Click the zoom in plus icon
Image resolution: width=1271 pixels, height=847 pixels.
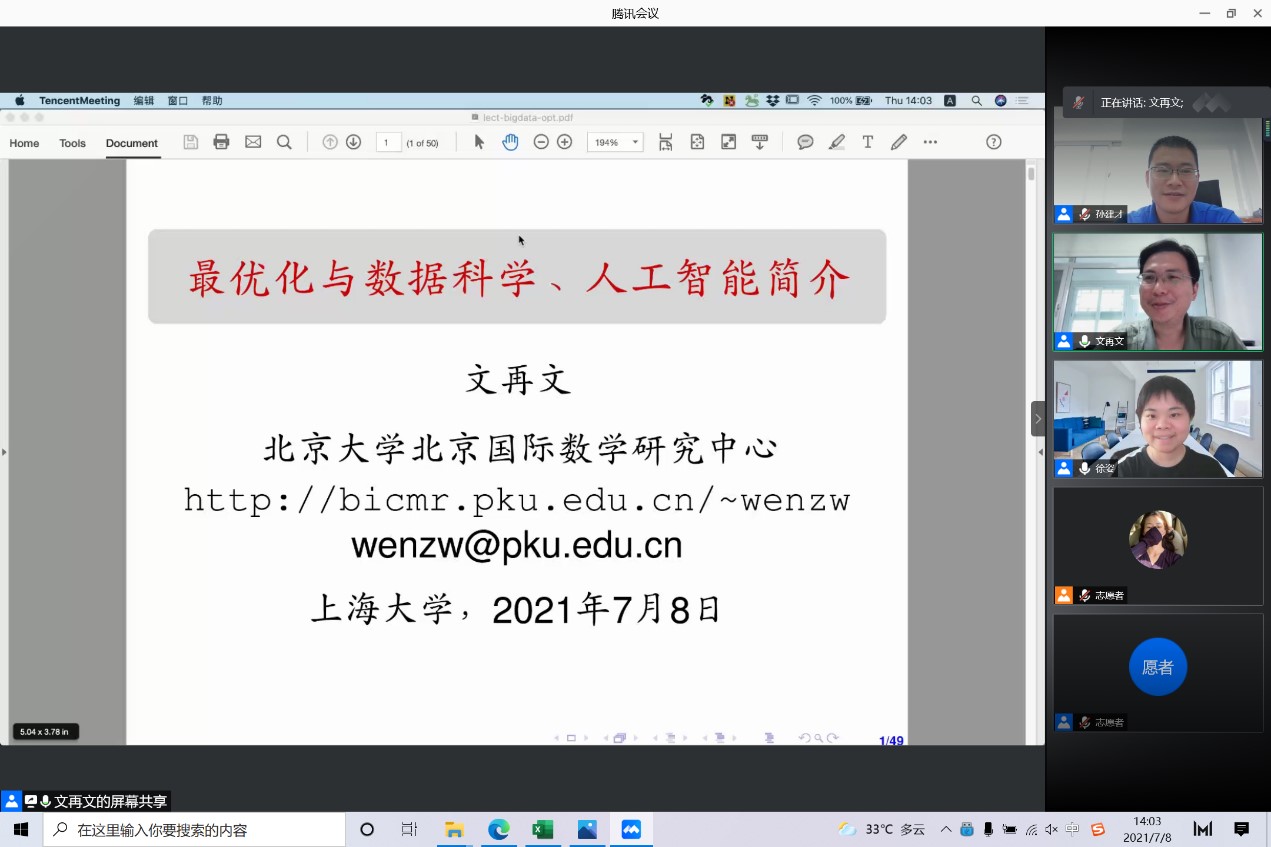point(564,142)
